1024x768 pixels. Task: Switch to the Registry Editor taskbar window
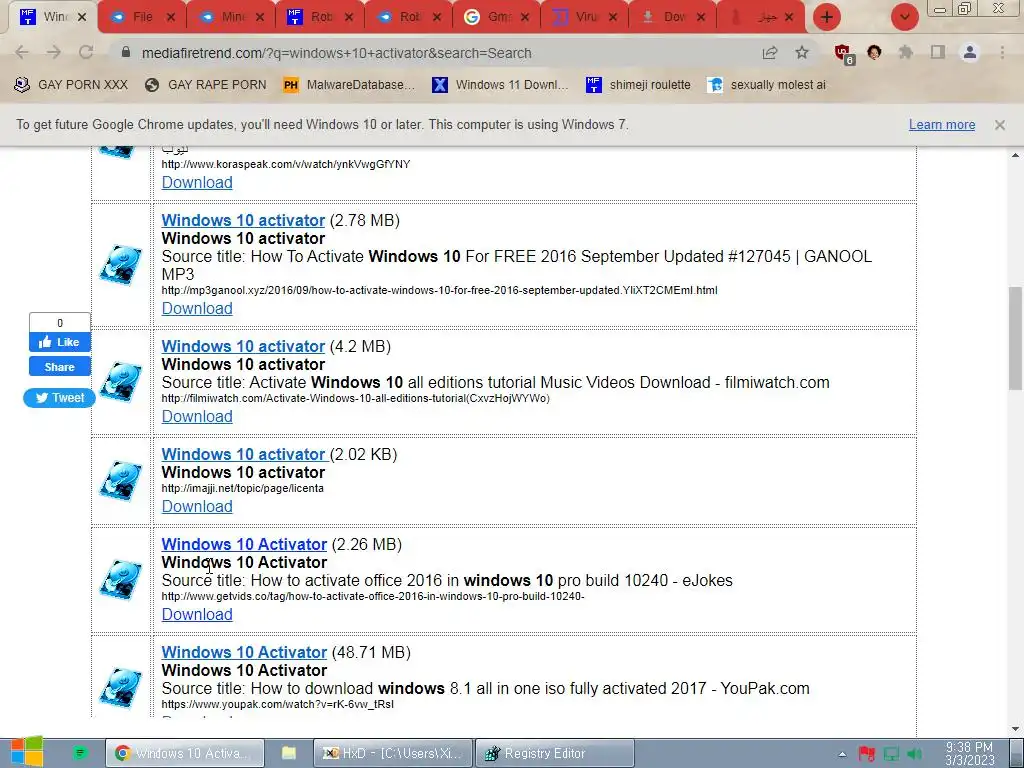(554, 754)
